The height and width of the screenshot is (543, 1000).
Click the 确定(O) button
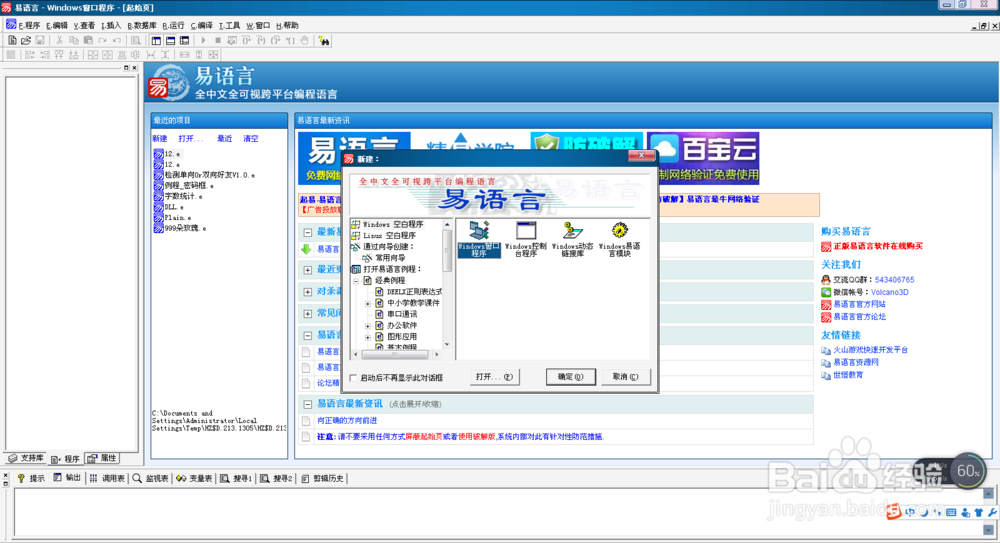[570, 376]
